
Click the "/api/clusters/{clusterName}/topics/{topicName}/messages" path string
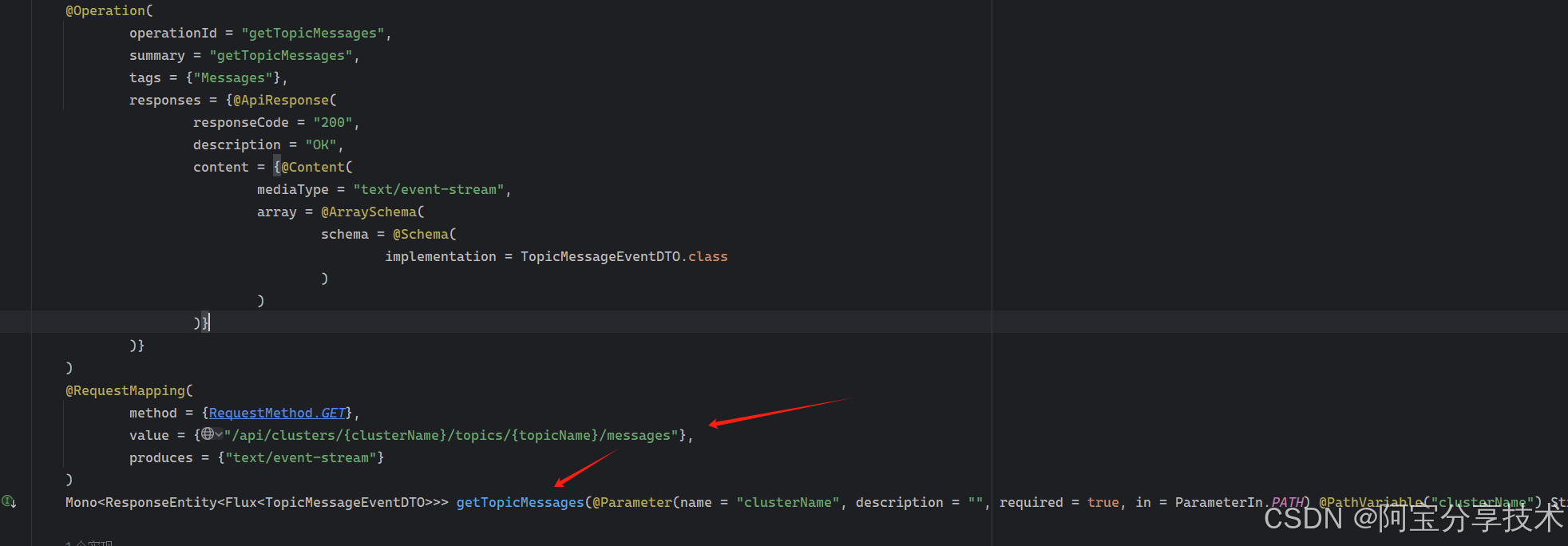[452, 435]
